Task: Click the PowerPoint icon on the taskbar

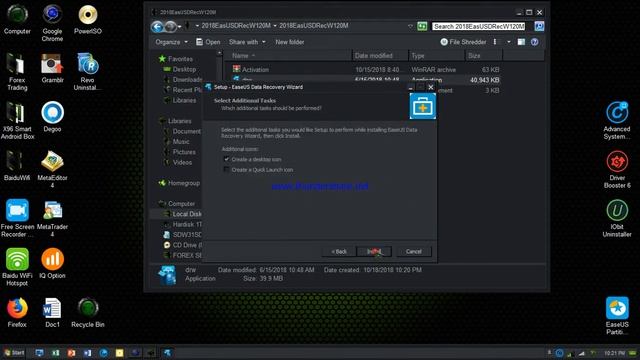Action: [71, 353]
